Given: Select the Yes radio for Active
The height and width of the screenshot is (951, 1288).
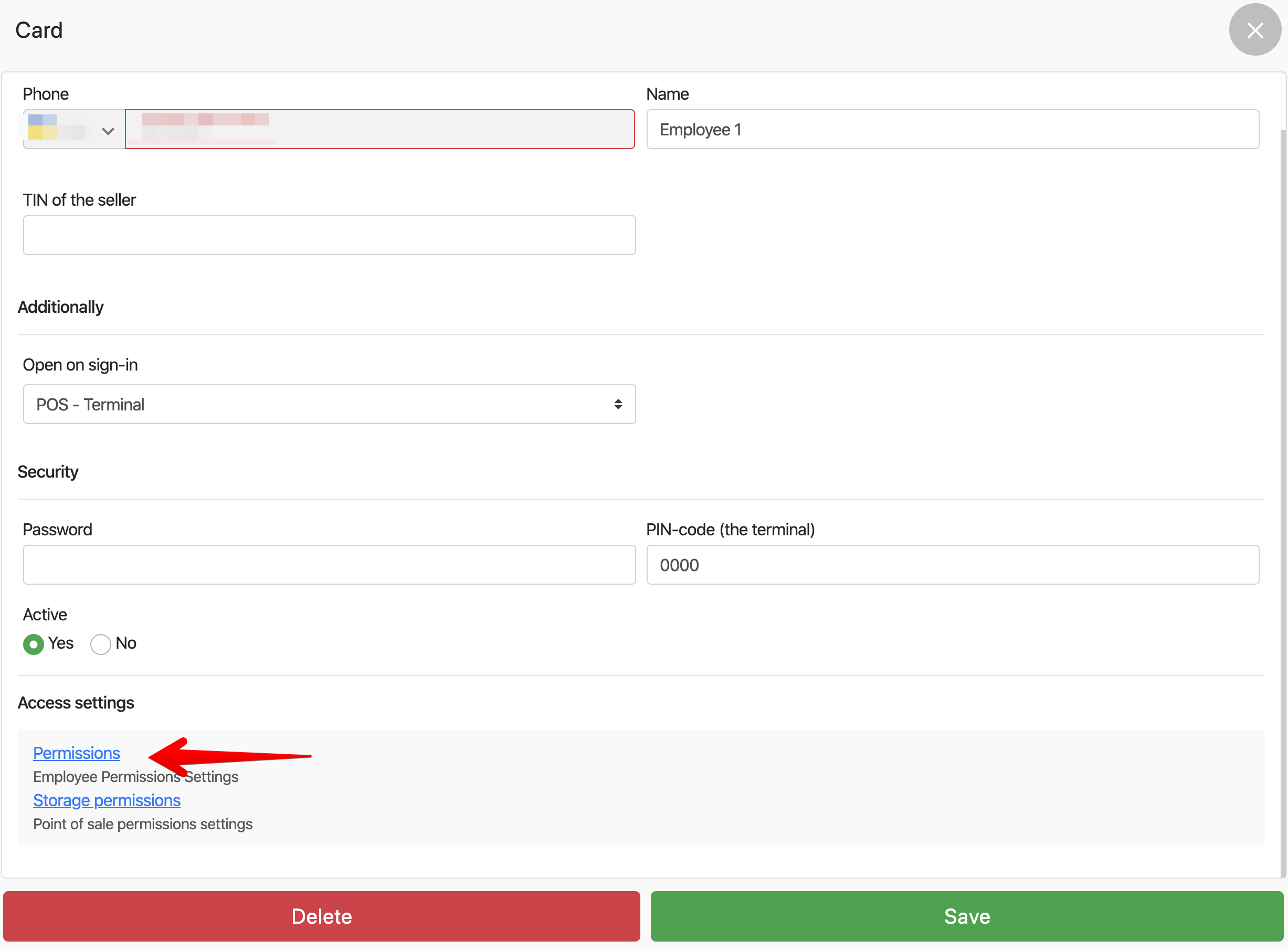Looking at the screenshot, I should coord(34,644).
